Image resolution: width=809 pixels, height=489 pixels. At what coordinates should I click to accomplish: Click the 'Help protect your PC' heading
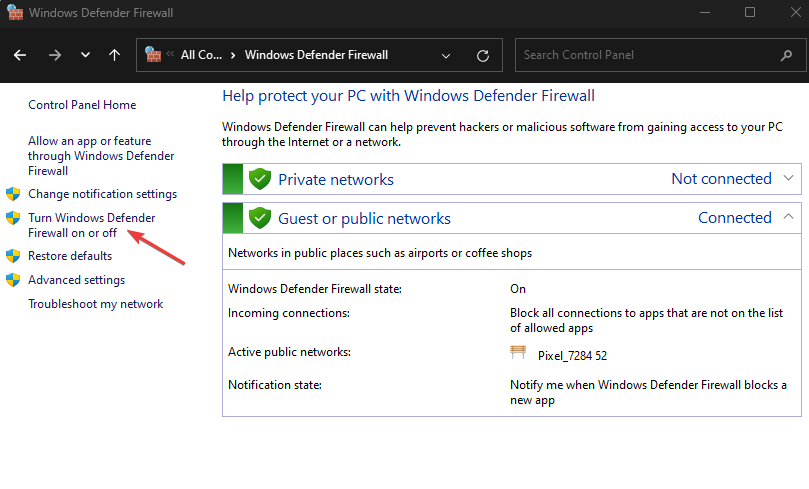click(408, 96)
